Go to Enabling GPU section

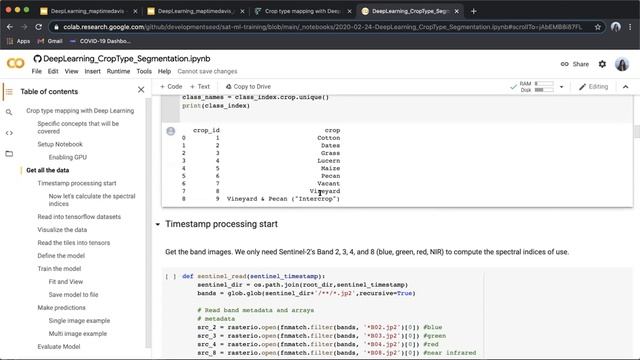(68, 157)
